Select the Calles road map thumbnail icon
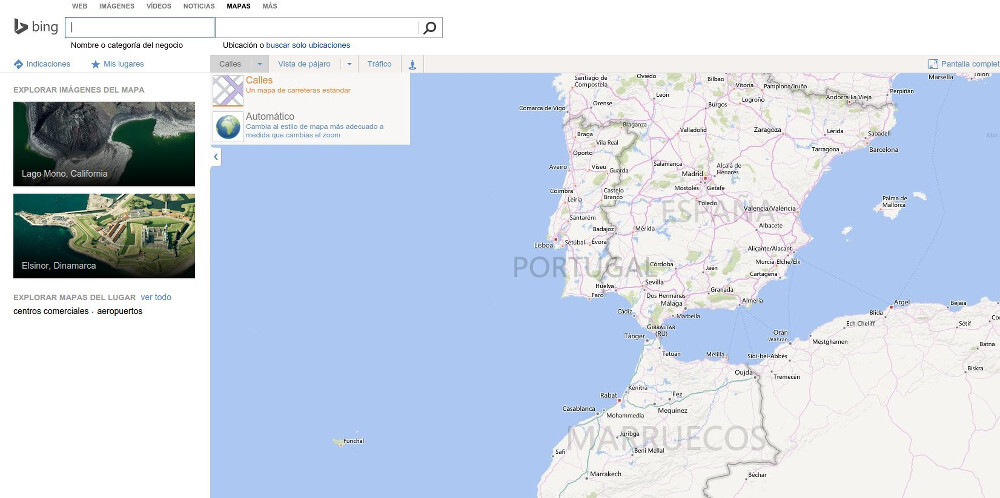 (x=228, y=91)
